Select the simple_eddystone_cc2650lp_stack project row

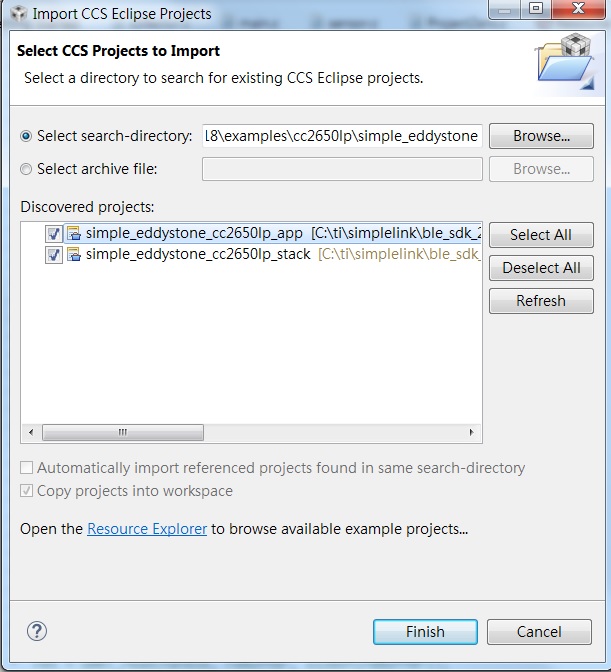click(198, 254)
